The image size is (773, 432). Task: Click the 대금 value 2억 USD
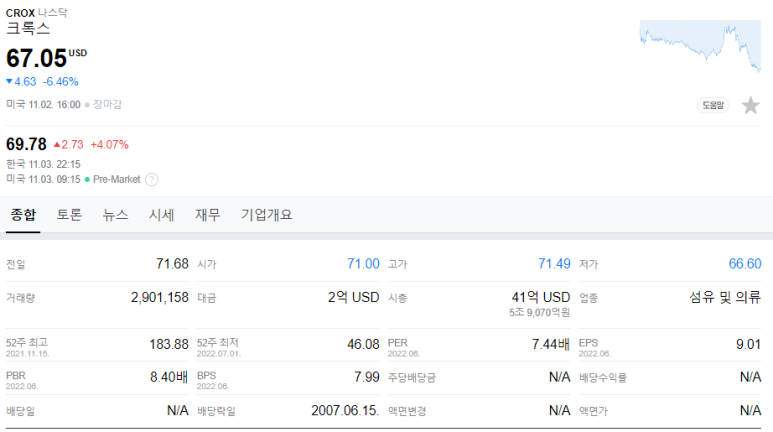353,297
